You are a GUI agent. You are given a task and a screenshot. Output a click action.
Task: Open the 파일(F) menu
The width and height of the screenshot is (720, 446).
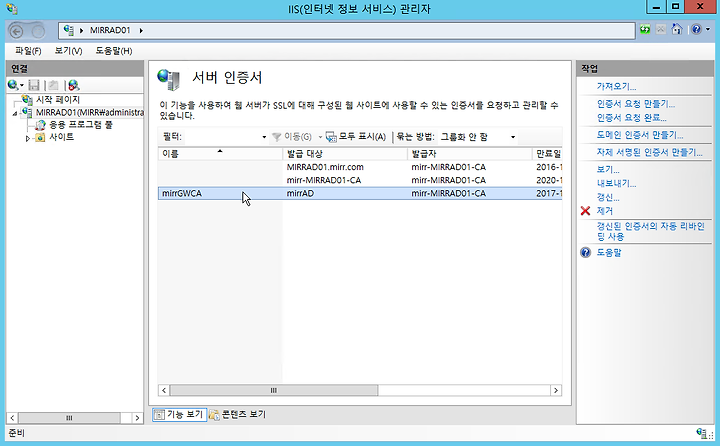click(28, 51)
